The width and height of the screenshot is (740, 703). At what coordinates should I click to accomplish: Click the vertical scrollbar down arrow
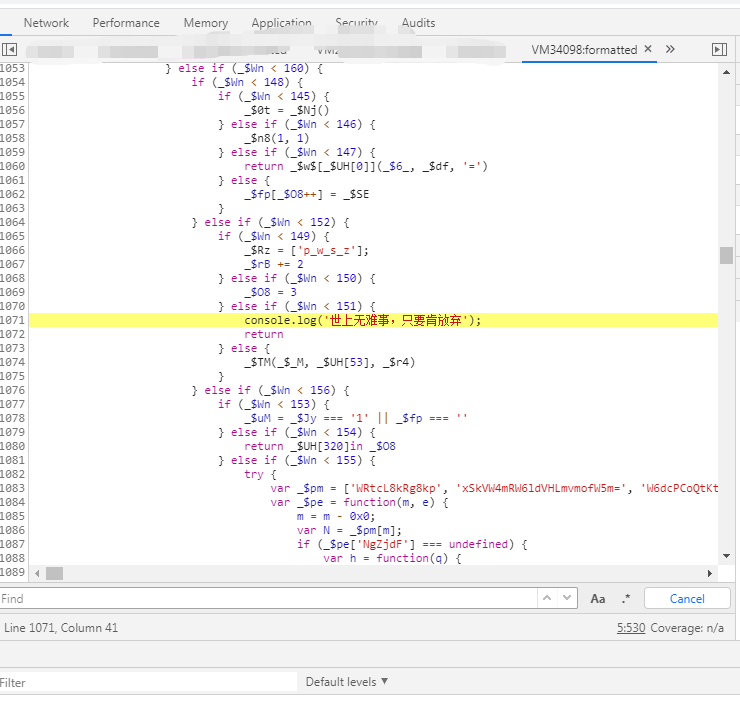tap(726, 556)
